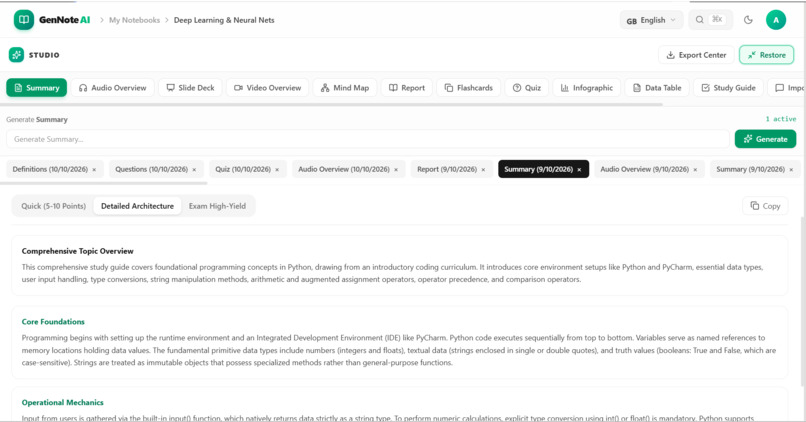Select Exam High-Yield summary mode
Image resolution: width=806 pixels, height=422 pixels.
[217, 206]
